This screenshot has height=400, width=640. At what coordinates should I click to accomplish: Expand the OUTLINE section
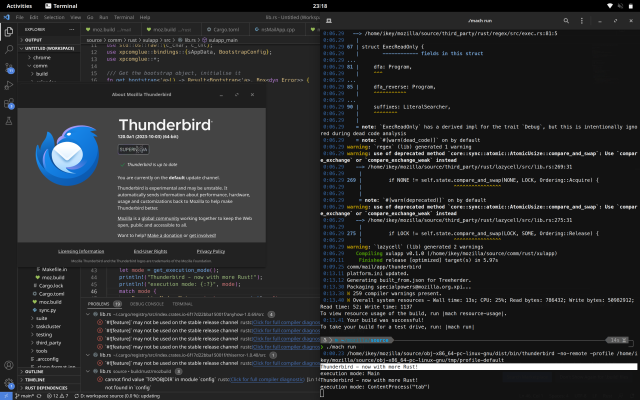pyautogui.click(x=32, y=372)
